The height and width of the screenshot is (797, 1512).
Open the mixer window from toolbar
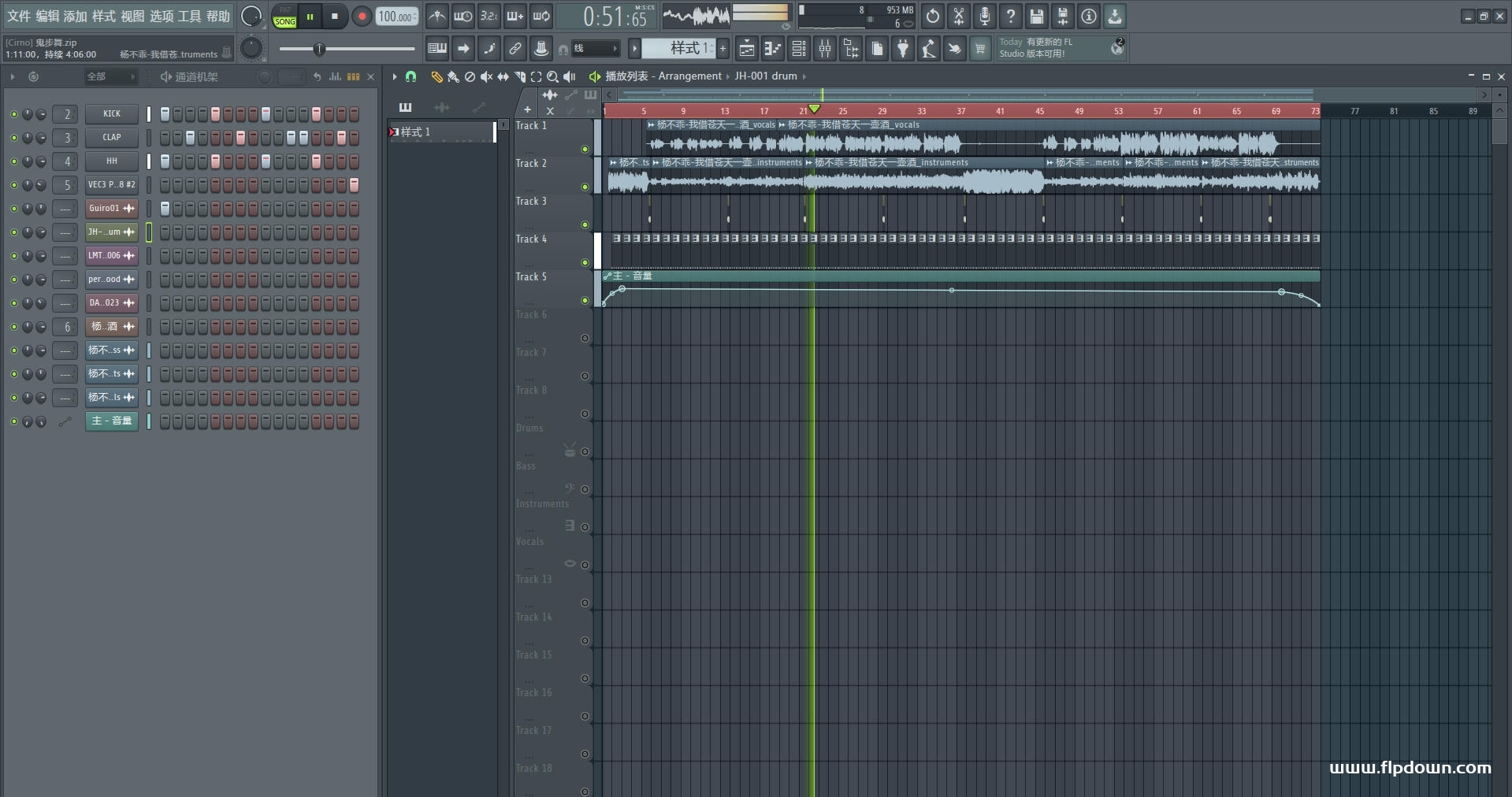824,49
